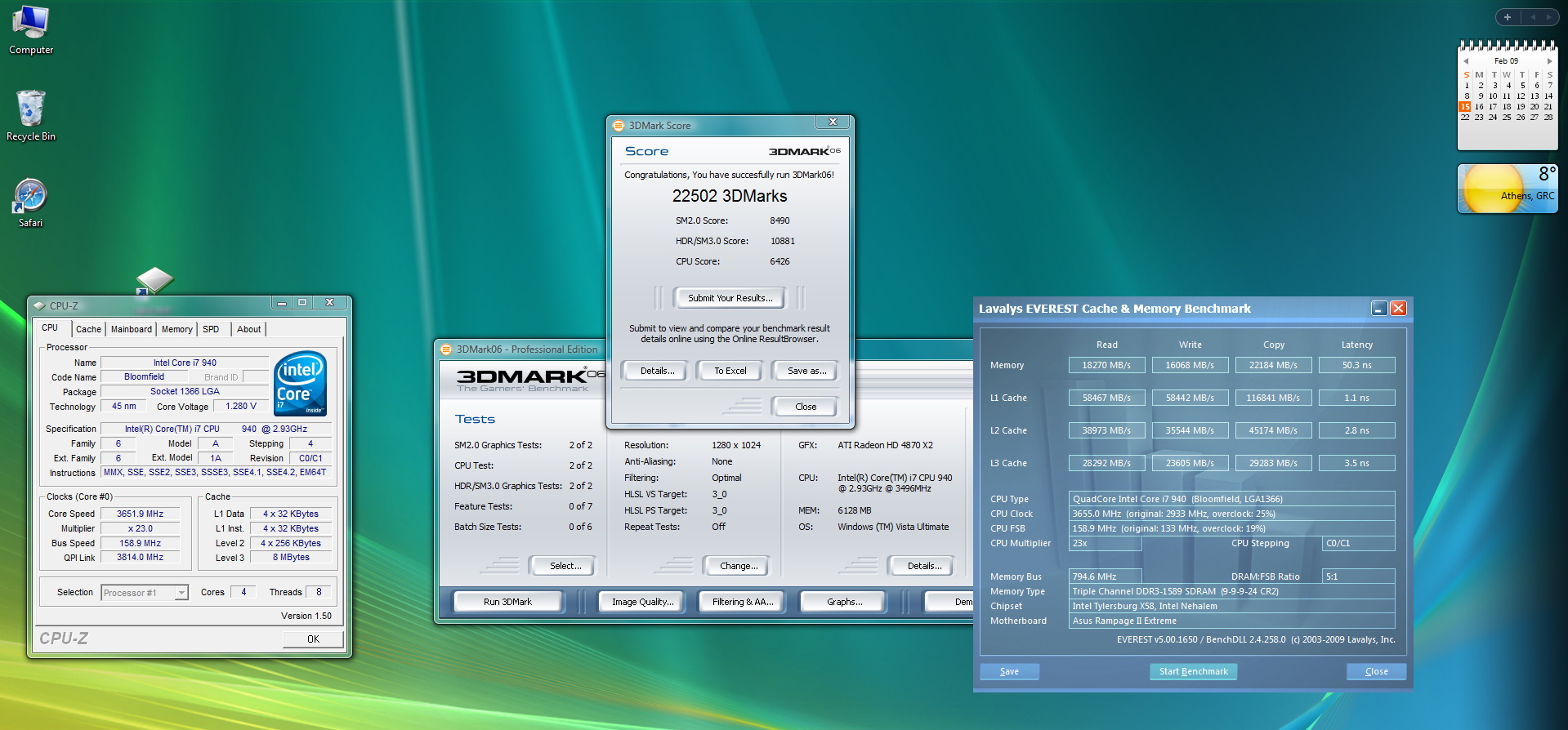Click the CPU-Z title bar icon

click(39, 305)
